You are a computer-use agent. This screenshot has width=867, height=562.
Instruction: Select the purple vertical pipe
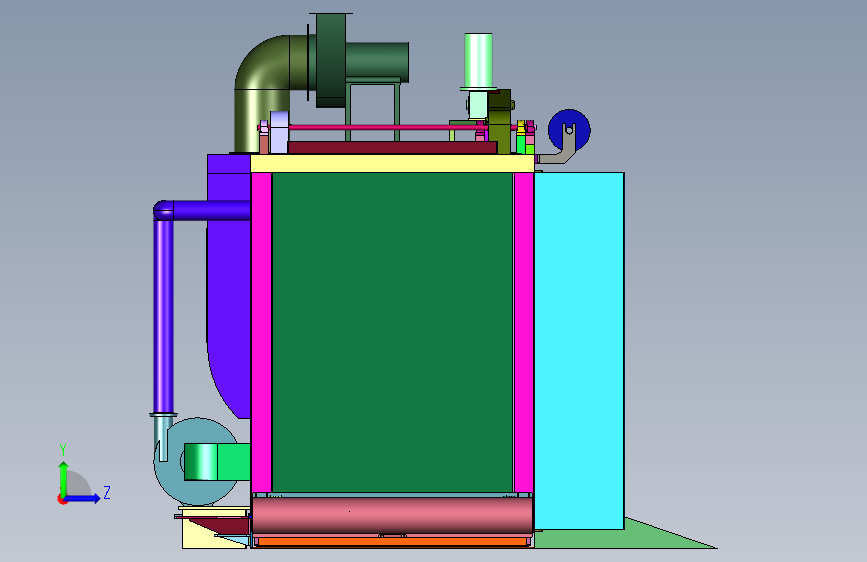pyautogui.click(x=163, y=315)
